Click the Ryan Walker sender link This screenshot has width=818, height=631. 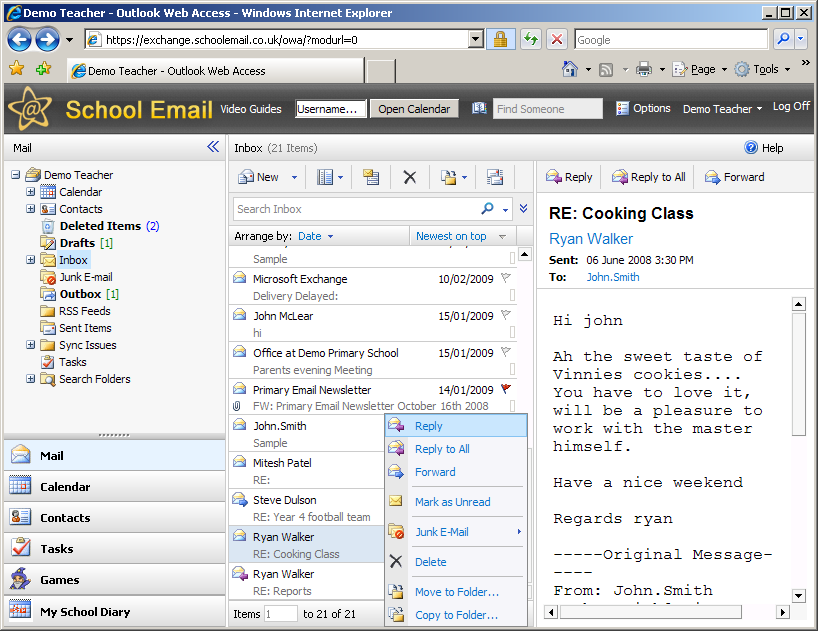(x=591, y=239)
